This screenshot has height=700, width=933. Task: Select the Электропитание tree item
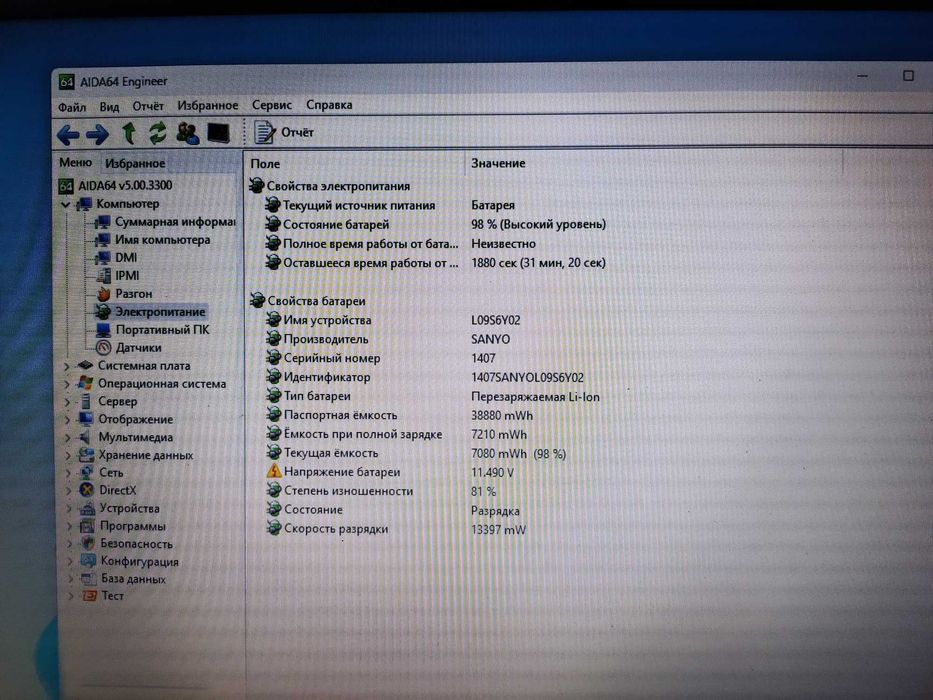tap(151, 311)
